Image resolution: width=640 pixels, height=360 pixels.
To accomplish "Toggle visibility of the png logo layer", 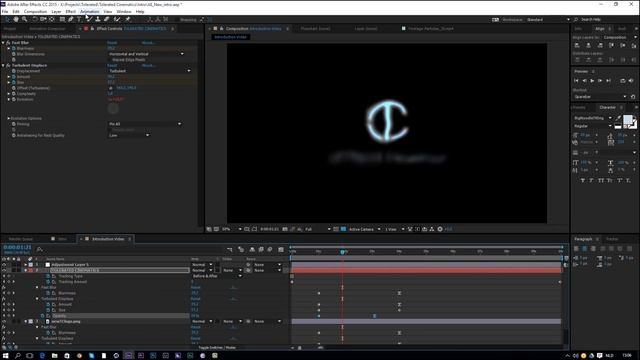I will pyautogui.click(x=4, y=321).
